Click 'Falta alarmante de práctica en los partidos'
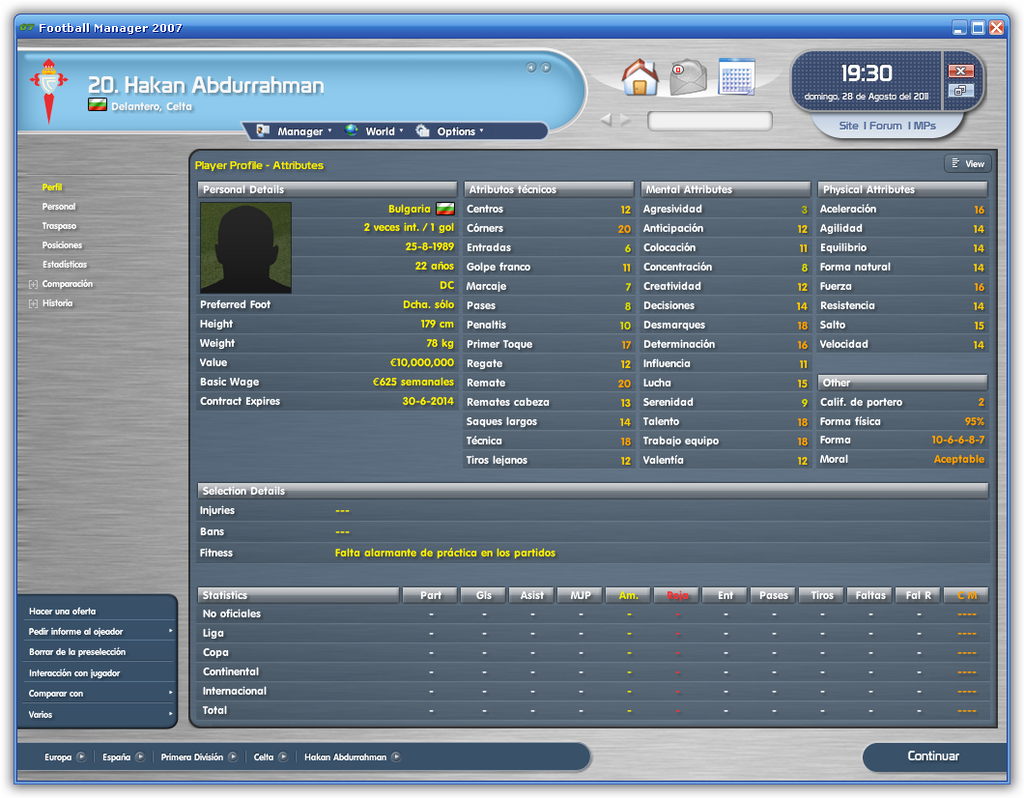Image resolution: width=1024 pixels, height=798 pixels. tap(445, 553)
